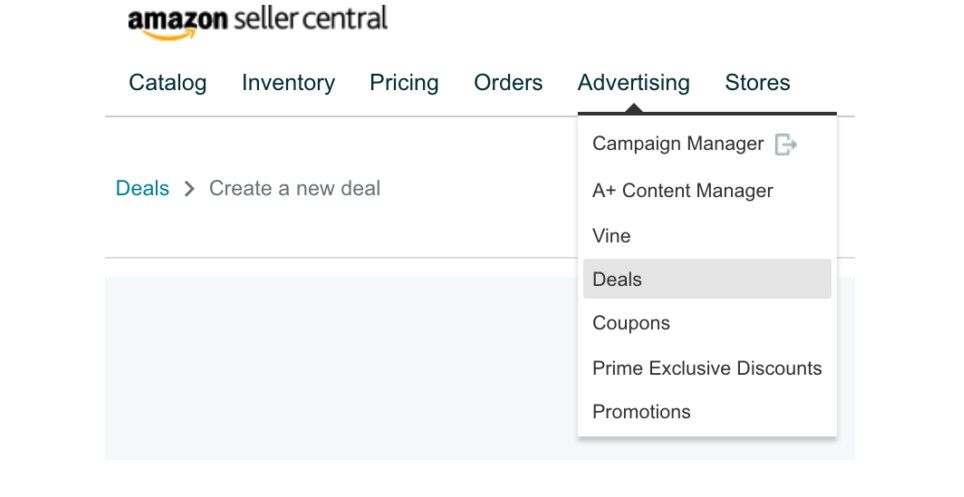Viewport: 964px width, 497px height.
Task: Follow the Deals breadcrumb link
Action: pos(142,188)
